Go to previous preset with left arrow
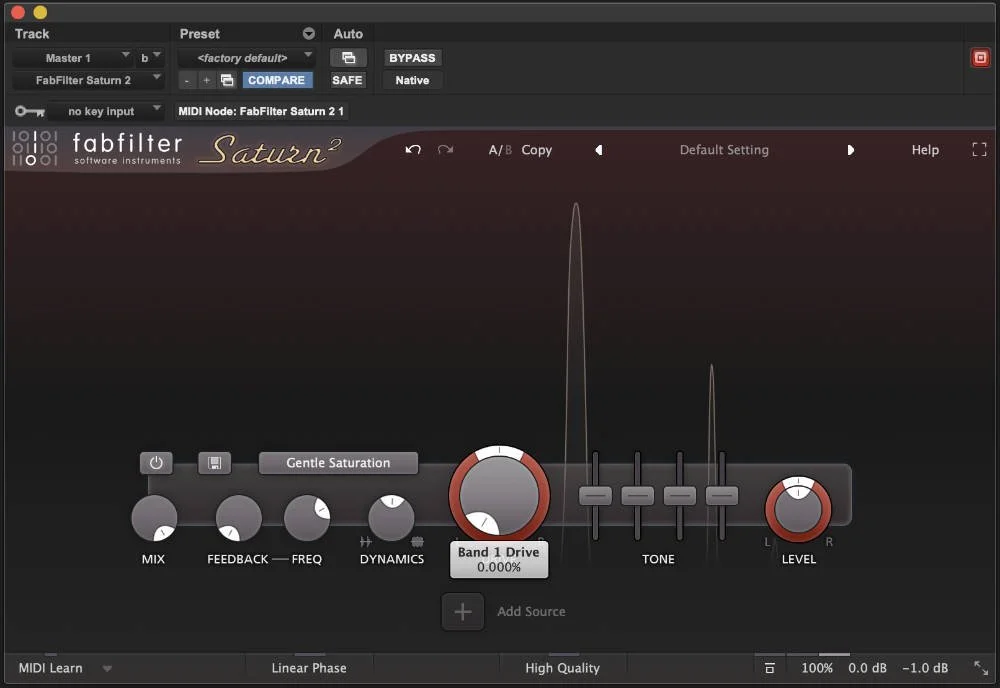Viewport: 1000px width, 688px height. (x=598, y=150)
